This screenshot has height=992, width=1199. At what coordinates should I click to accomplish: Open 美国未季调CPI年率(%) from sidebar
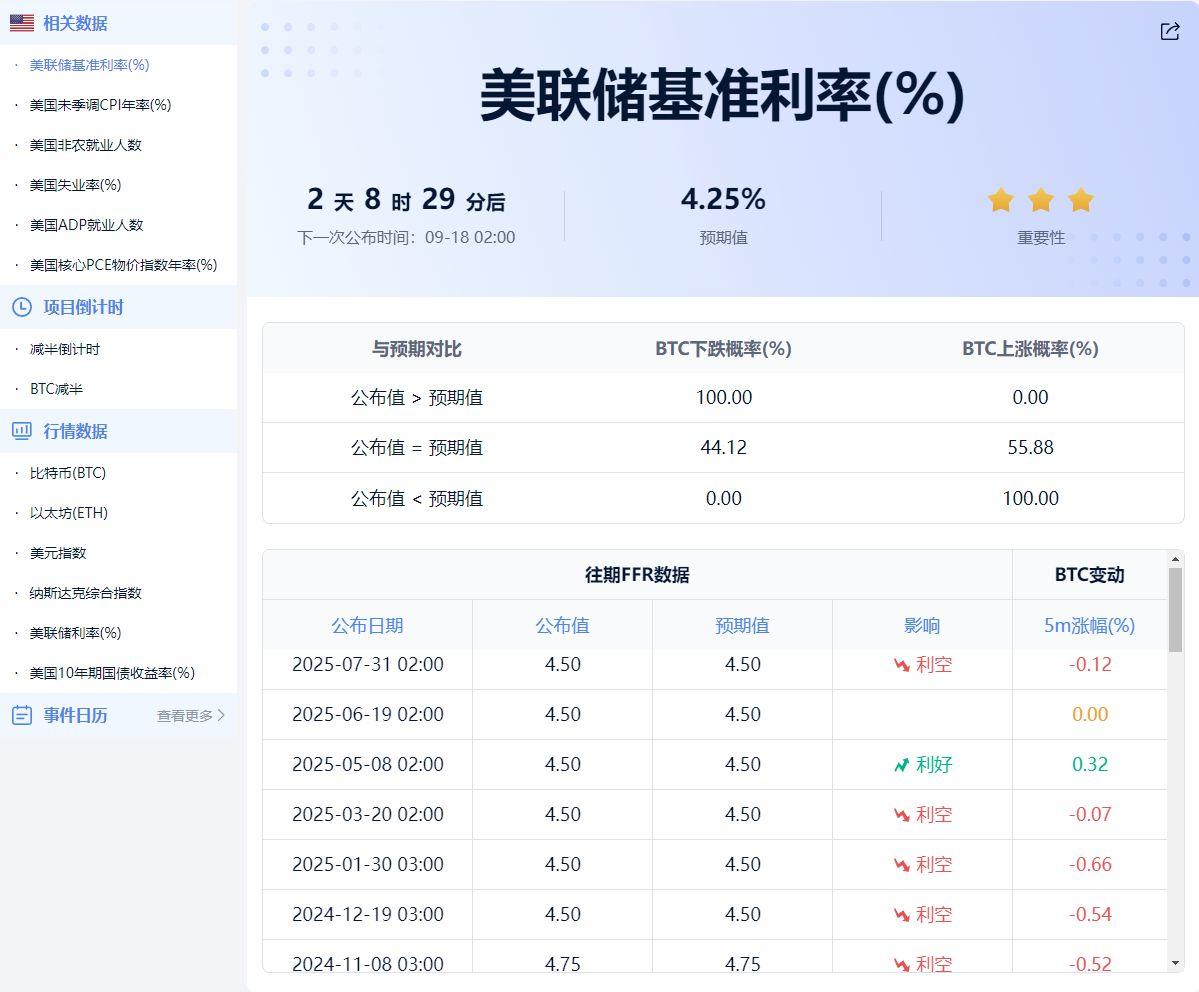100,105
